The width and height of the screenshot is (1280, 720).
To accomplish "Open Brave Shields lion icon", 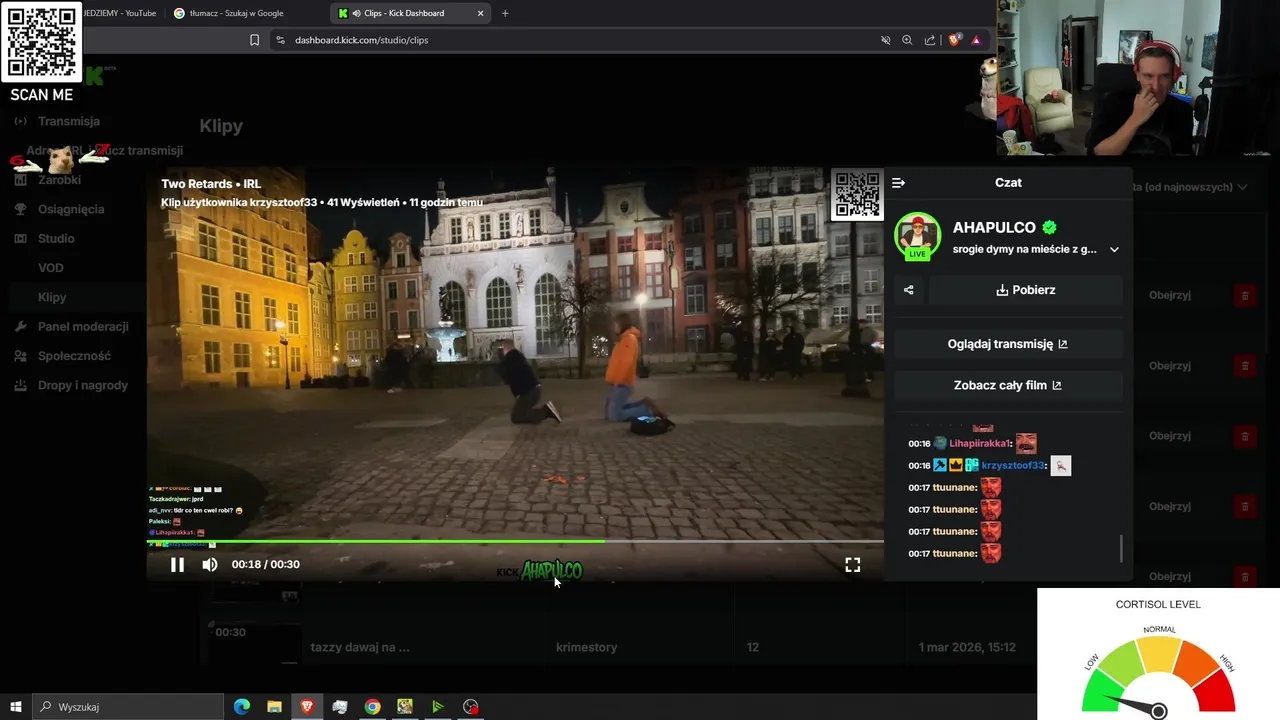I will 954,40.
